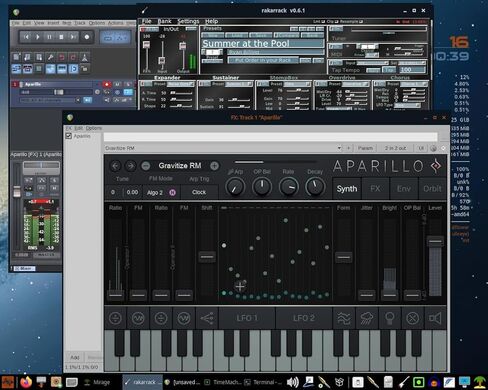Click the Param button in FX window
The width and height of the screenshot is (488, 390).
pyautogui.click(x=365, y=148)
